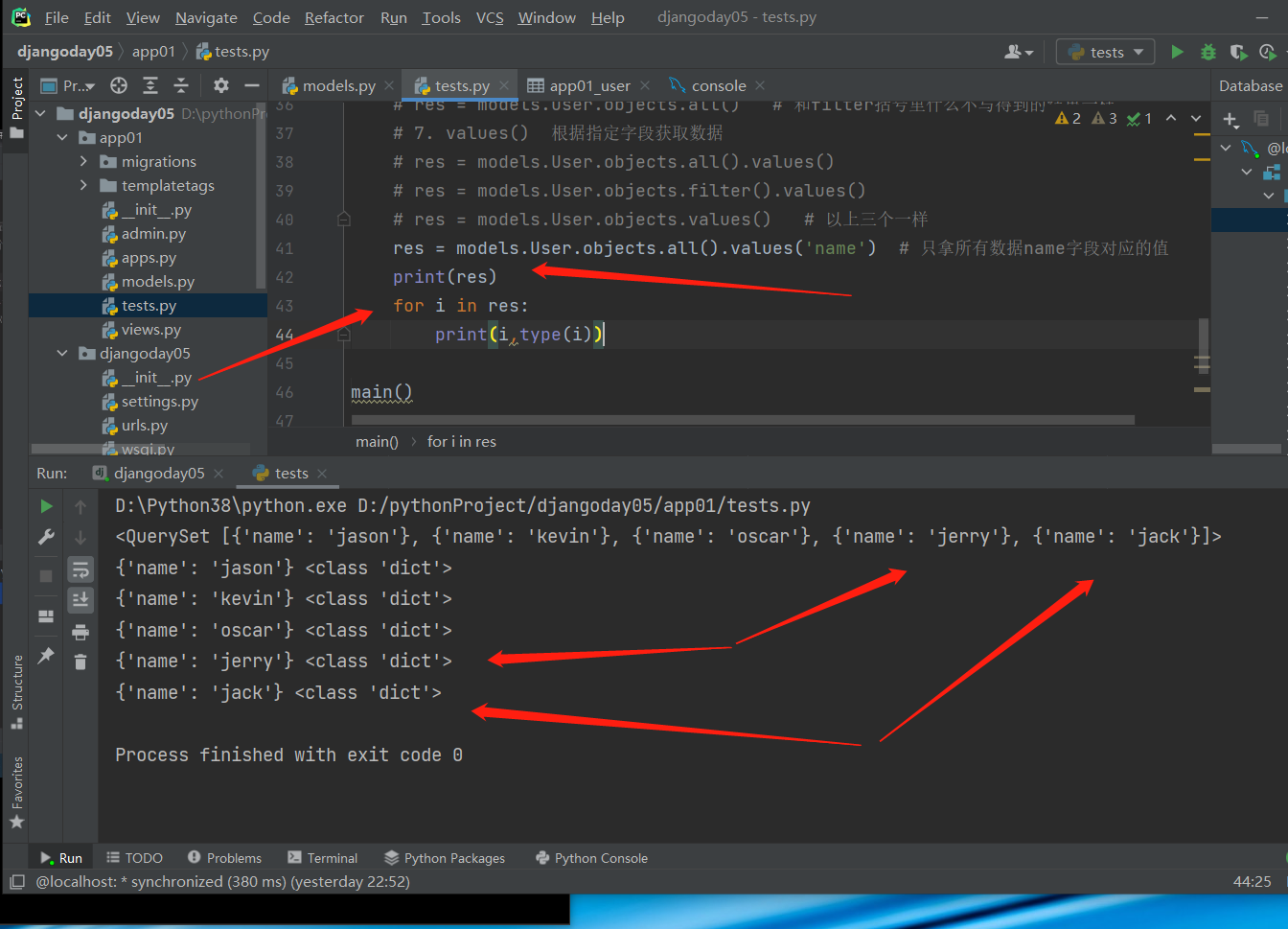Screen dimensions: 1288x929
Task: Open the Python Console tool window
Action: click(591, 858)
